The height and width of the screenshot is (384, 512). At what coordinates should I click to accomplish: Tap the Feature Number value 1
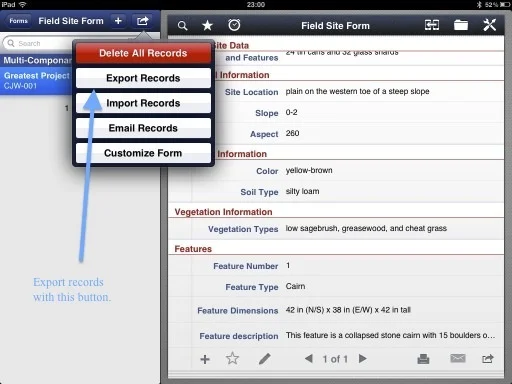pyautogui.click(x=288, y=265)
